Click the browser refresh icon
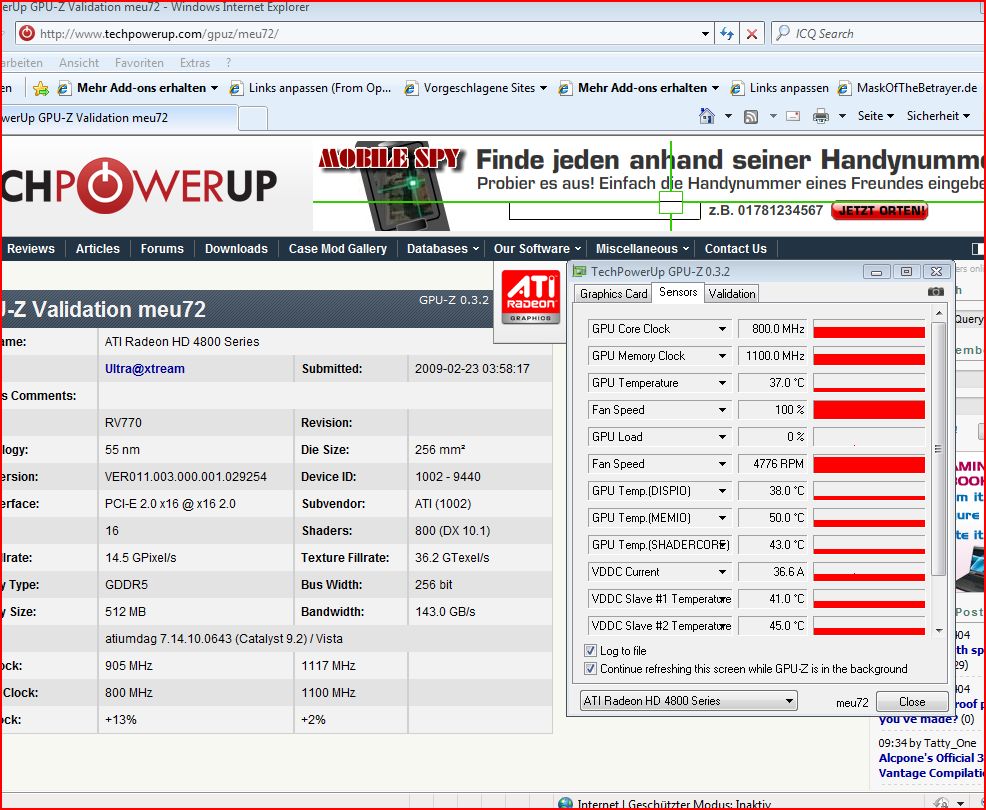986x810 pixels. tap(727, 34)
